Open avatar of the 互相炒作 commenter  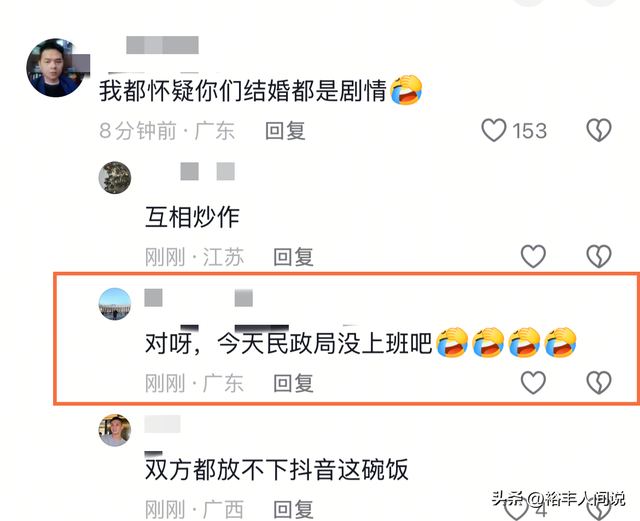pyautogui.click(x=115, y=178)
